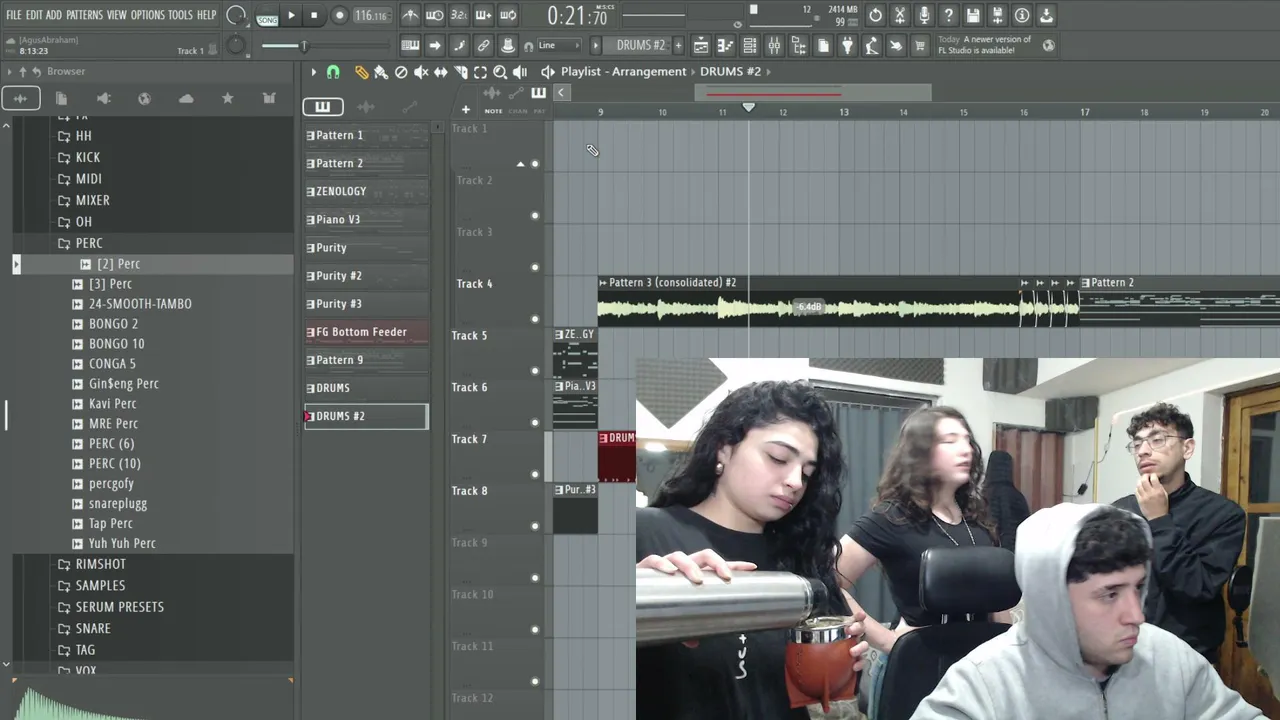Viewport: 1280px width, 720px height.
Task: Save the project with floppy icon
Action: tap(973, 15)
